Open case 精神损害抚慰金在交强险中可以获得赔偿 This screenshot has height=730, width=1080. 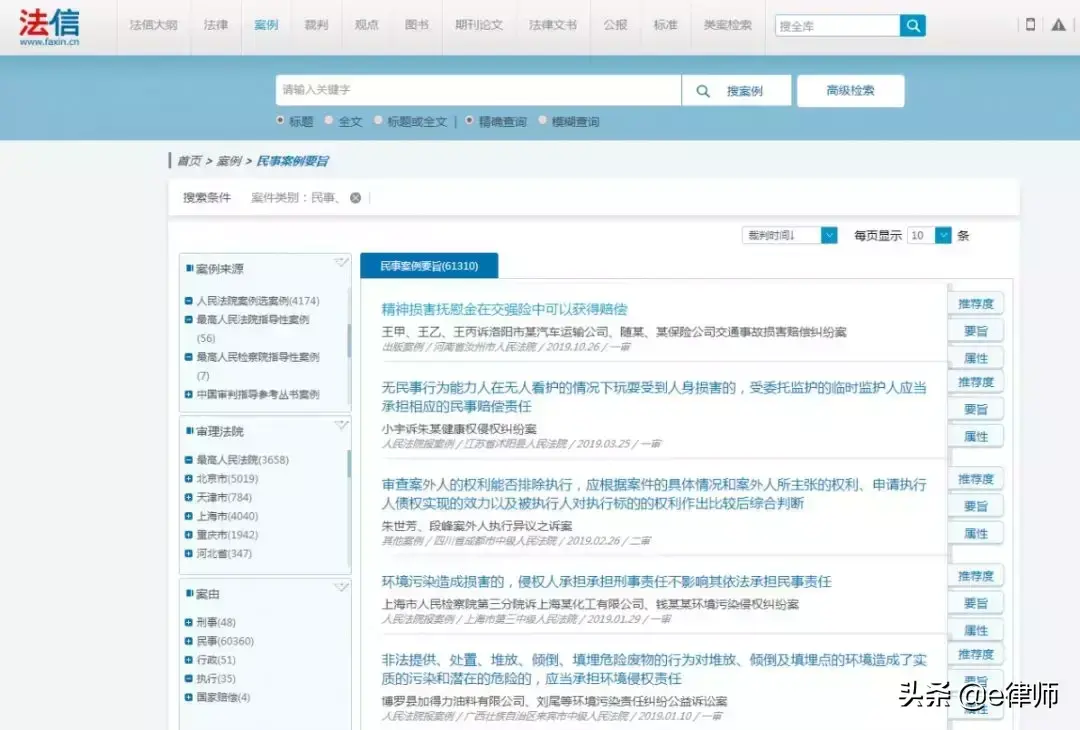point(504,309)
